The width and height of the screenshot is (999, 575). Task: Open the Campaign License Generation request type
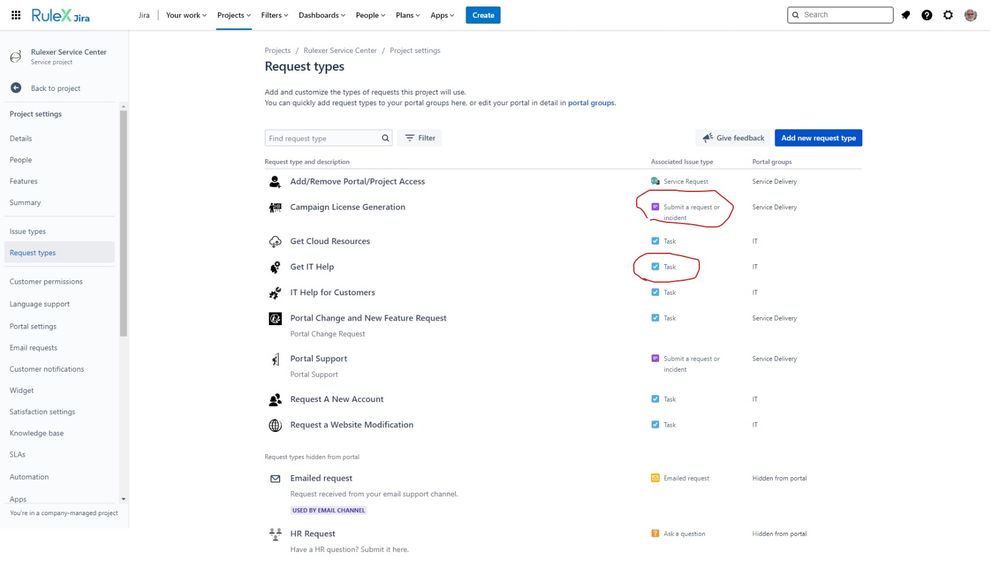[x=348, y=207]
